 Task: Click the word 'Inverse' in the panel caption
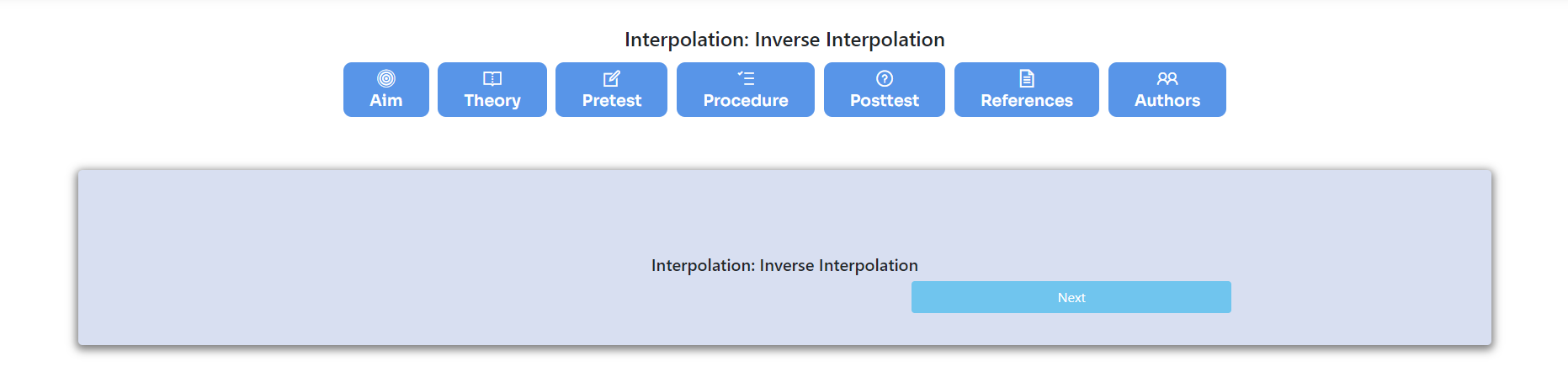point(787,266)
